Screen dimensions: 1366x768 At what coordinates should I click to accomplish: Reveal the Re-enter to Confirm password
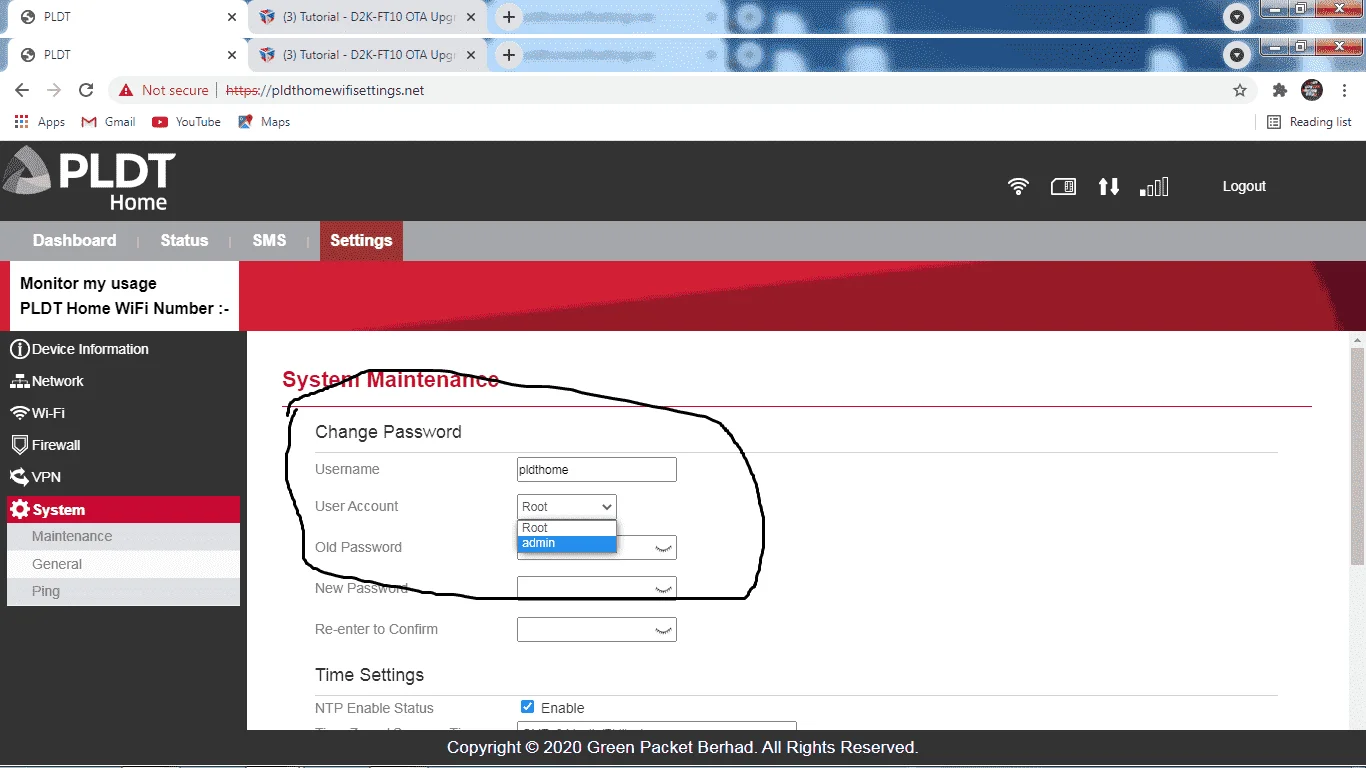coord(663,630)
